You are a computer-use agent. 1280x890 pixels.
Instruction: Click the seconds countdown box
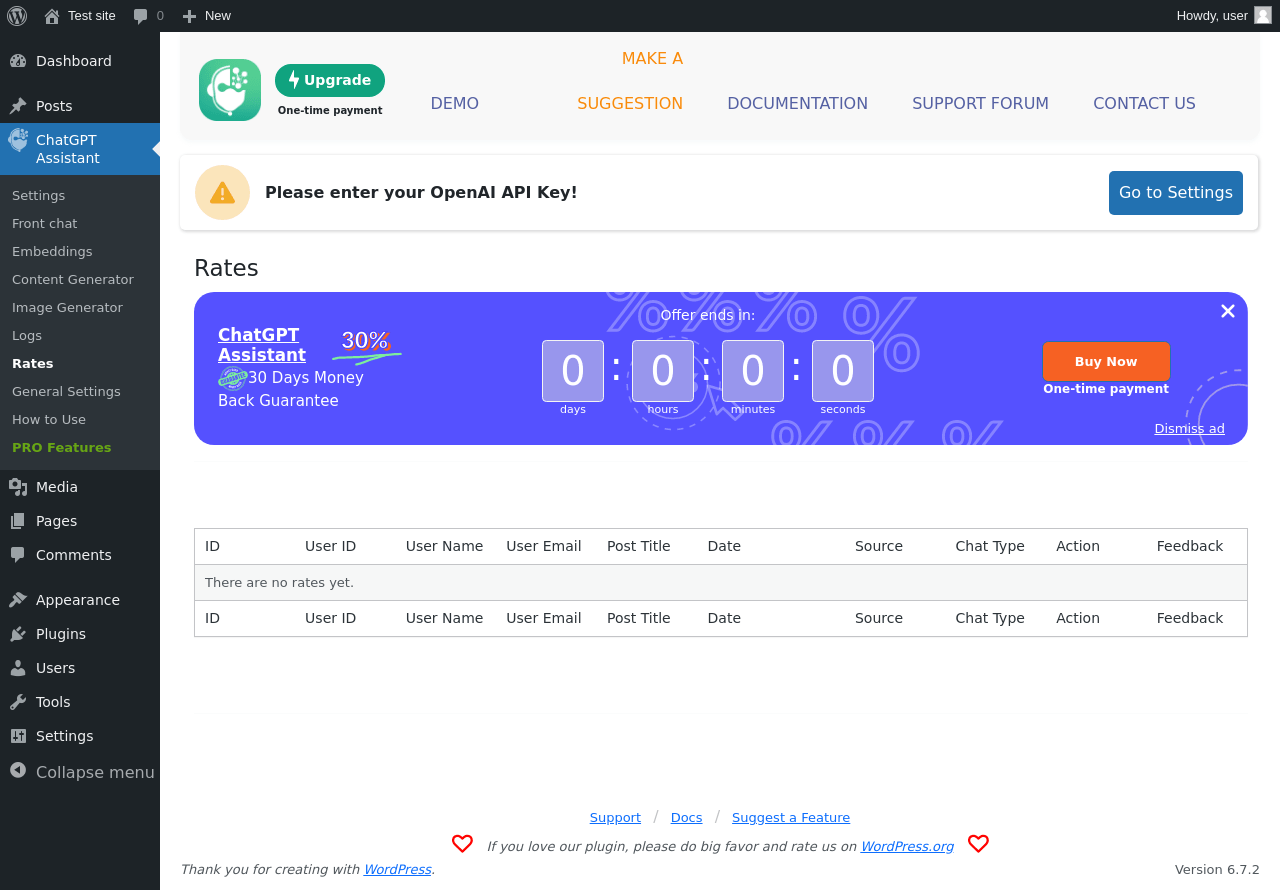point(843,371)
